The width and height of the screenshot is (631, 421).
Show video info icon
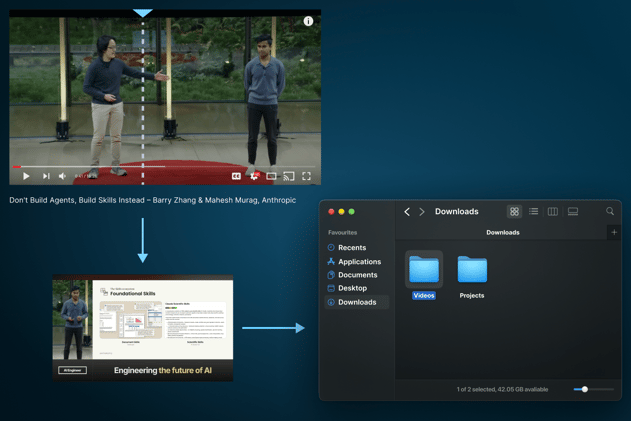coord(308,21)
